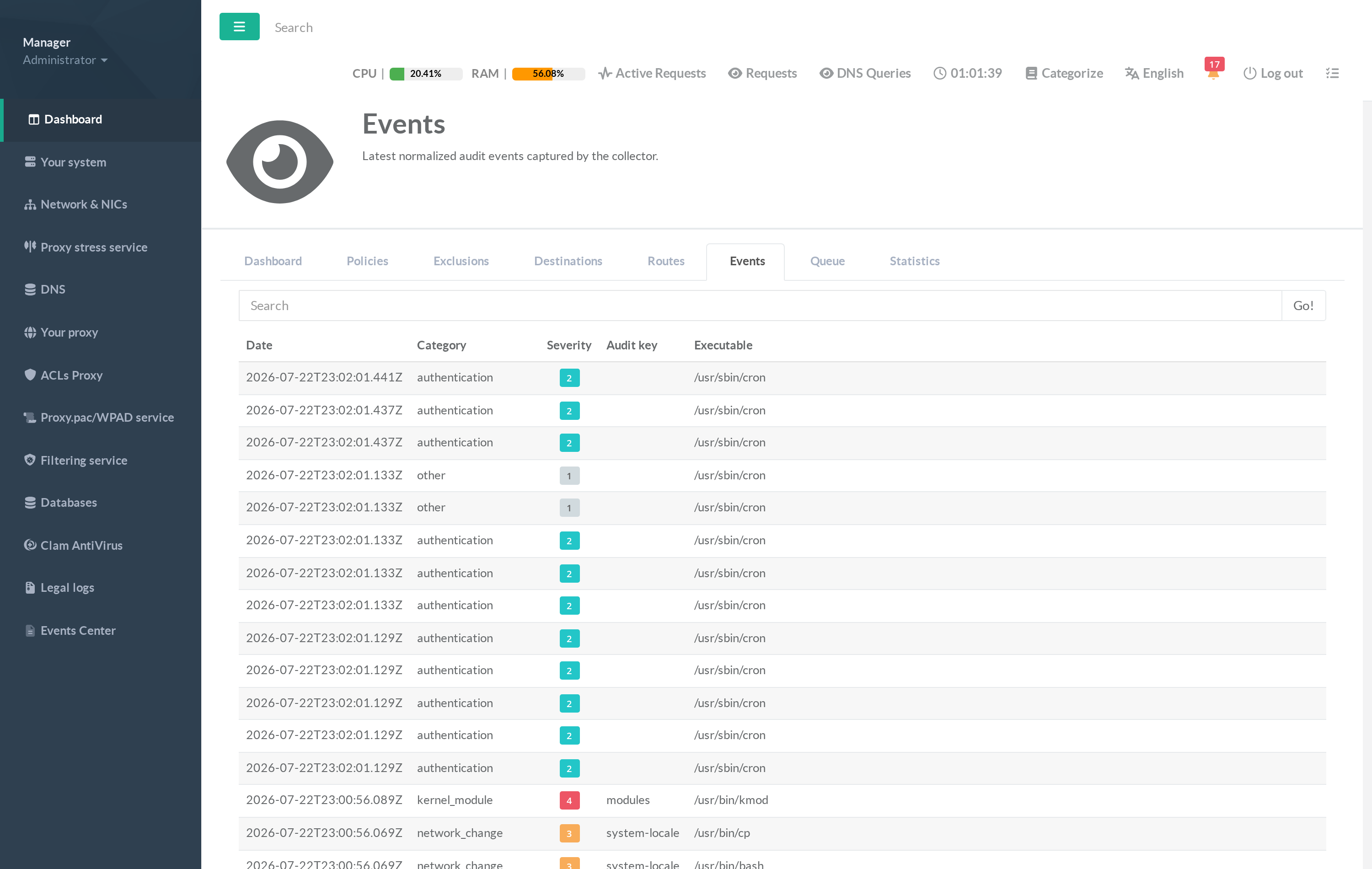This screenshot has height=869, width=1372.
Task: Select the 2026-07-22T23:02:01.441Z event row date
Action: point(324,378)
